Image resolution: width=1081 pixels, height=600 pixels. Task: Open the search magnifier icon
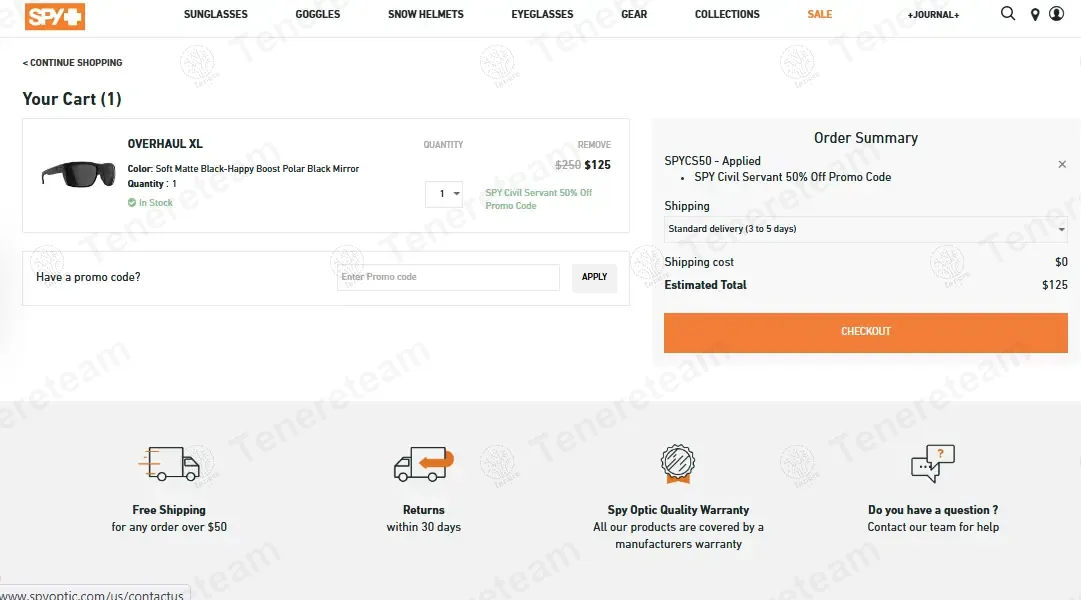[1007, 14]
